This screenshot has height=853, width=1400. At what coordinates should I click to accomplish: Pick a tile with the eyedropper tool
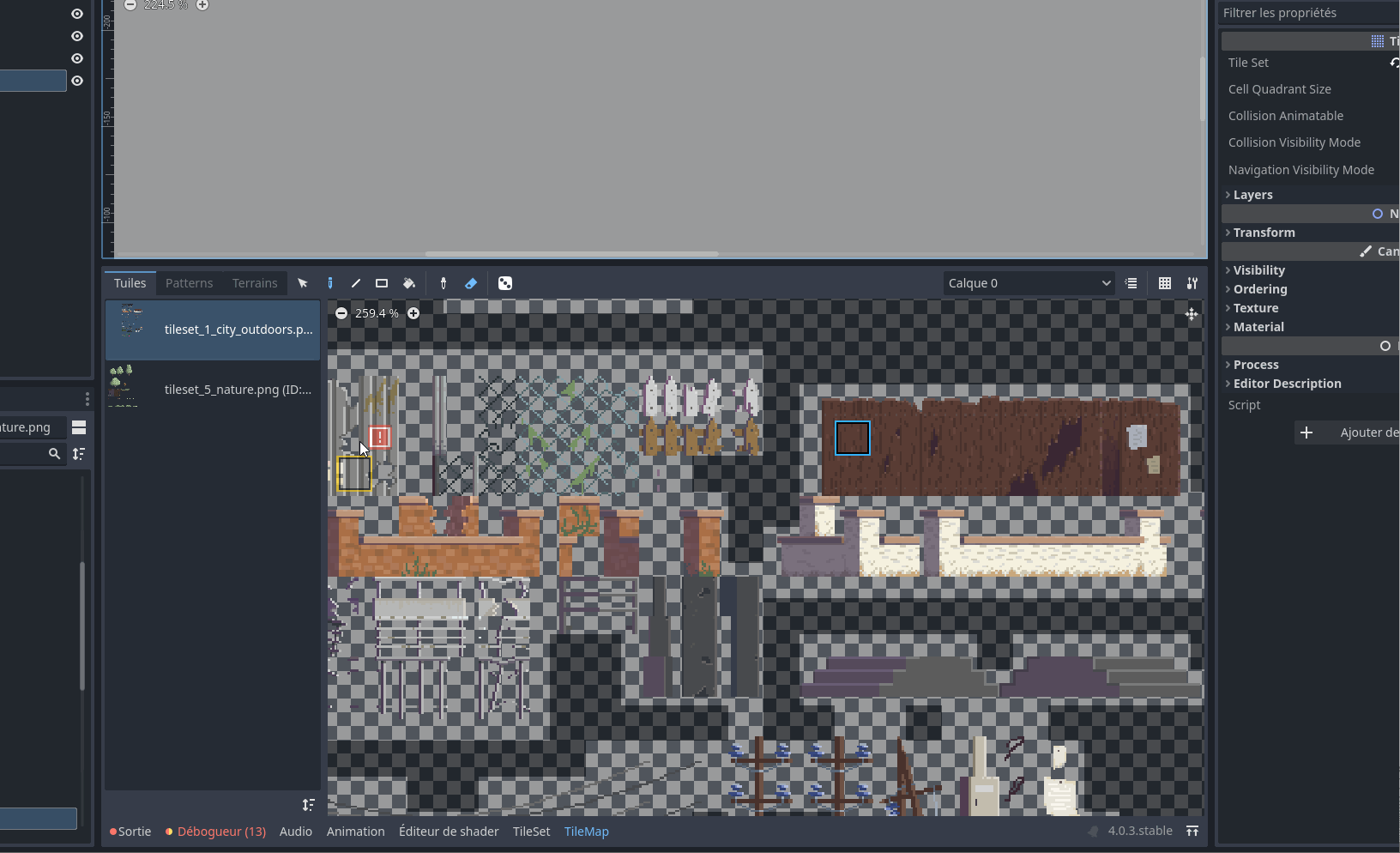pyautogui.click(x=444, y=283)
